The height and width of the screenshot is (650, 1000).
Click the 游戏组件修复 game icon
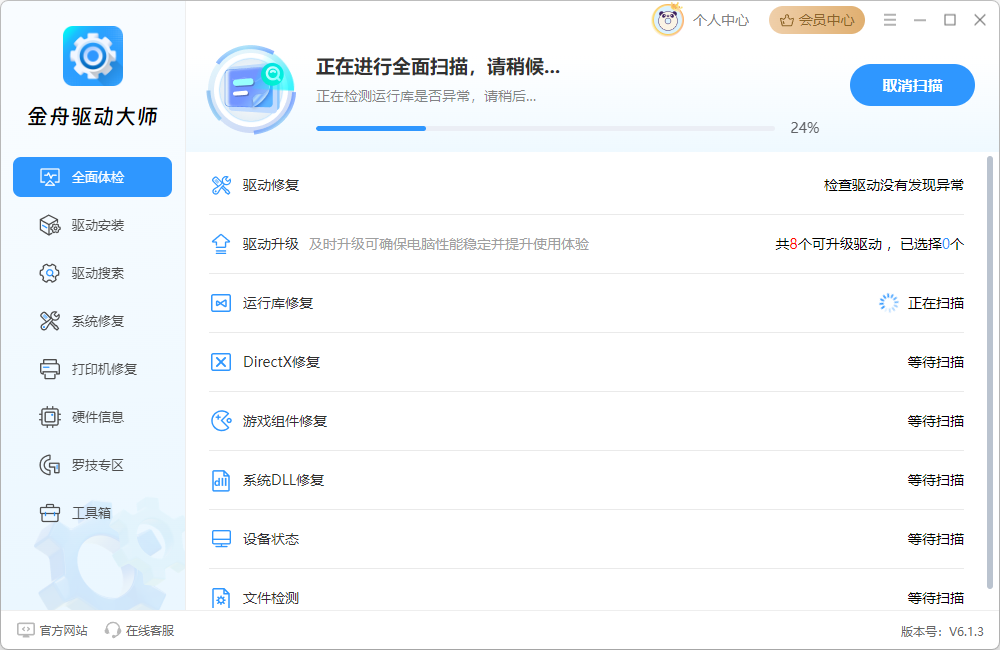click(x=221, y=421)
